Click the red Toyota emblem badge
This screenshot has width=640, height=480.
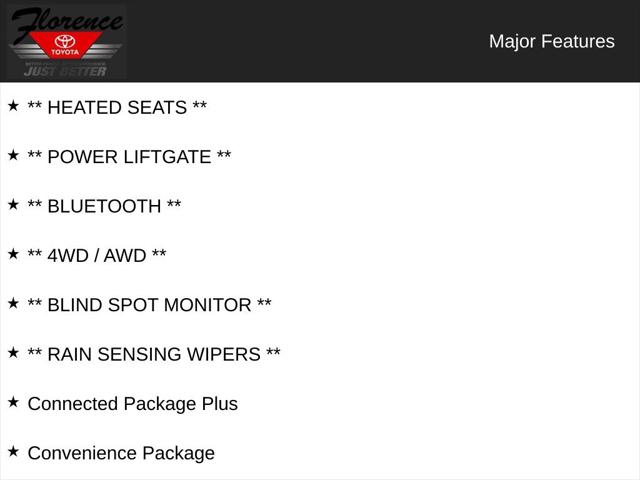coord(65,44)
